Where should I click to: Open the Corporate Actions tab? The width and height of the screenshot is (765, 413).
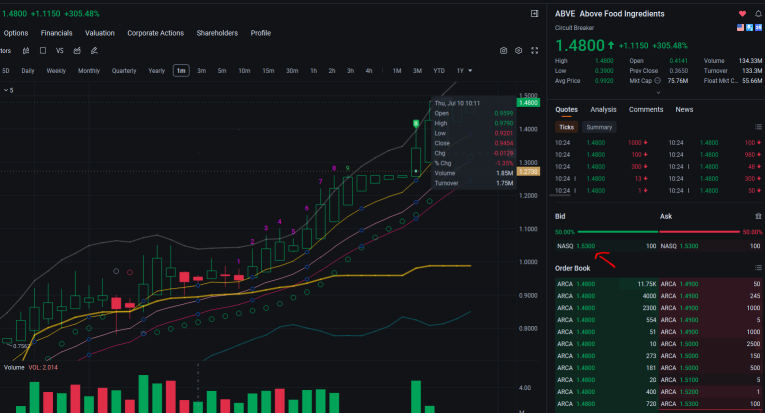click(156, 33)
